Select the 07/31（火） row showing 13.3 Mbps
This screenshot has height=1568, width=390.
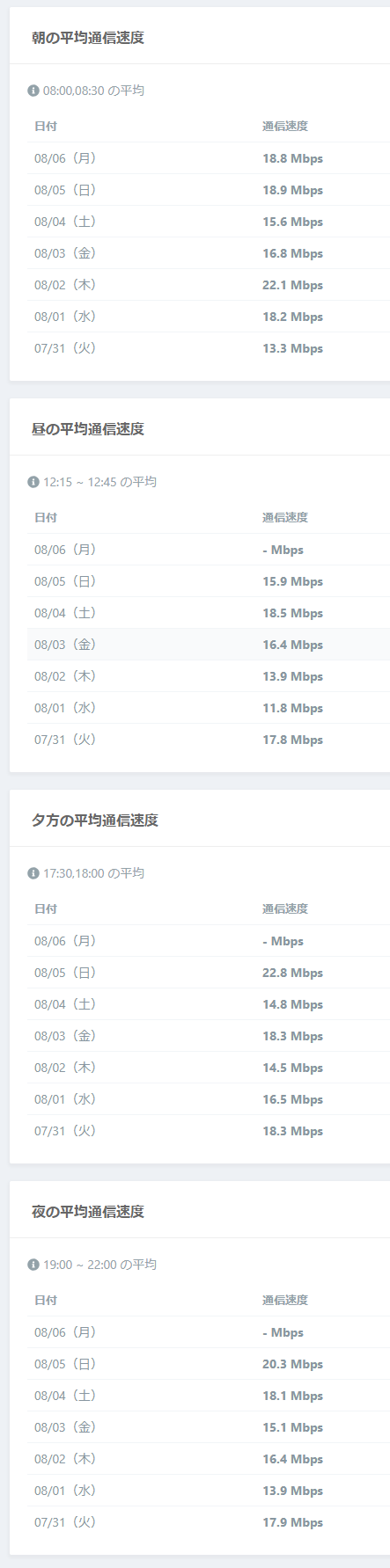pyautogui.click(x=209, y=348)
